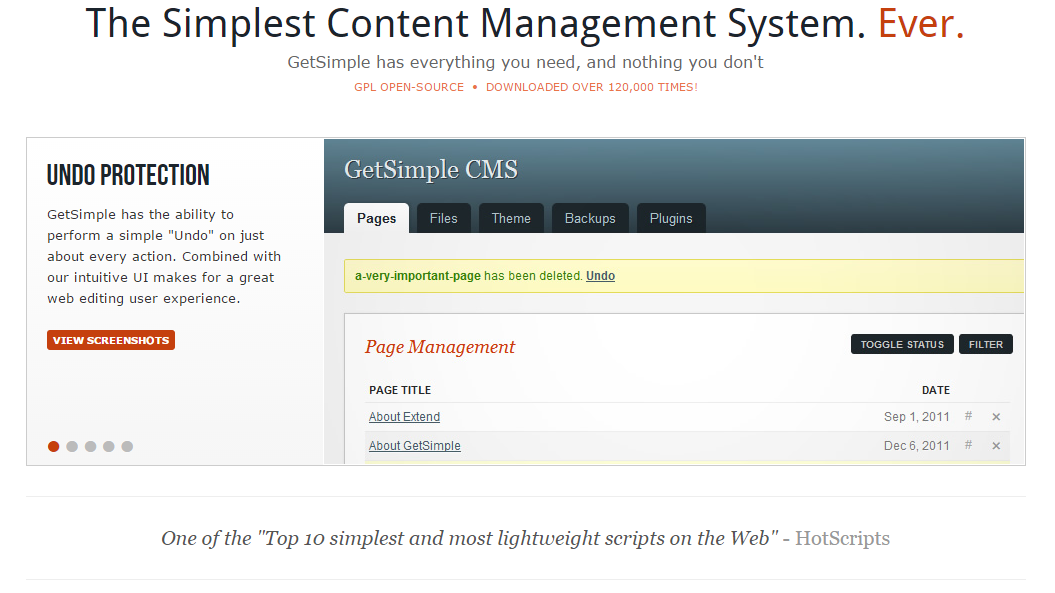Viewport: 1055px width, 593px height.
Task: Open the Plugins tab
Action: coord(671,218)
